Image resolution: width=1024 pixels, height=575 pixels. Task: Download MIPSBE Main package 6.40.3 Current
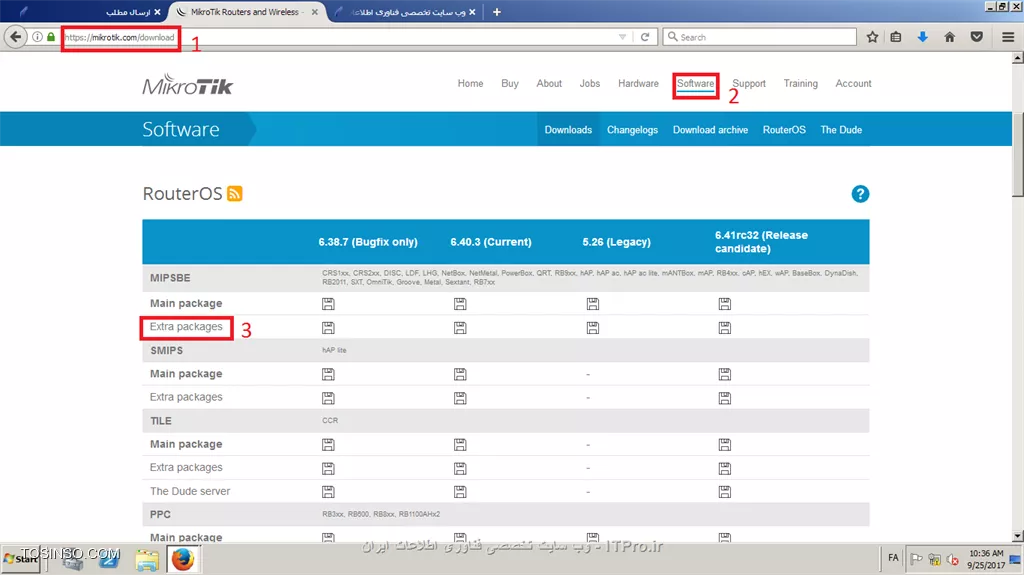pyautogui.click(x=460, y=304)
